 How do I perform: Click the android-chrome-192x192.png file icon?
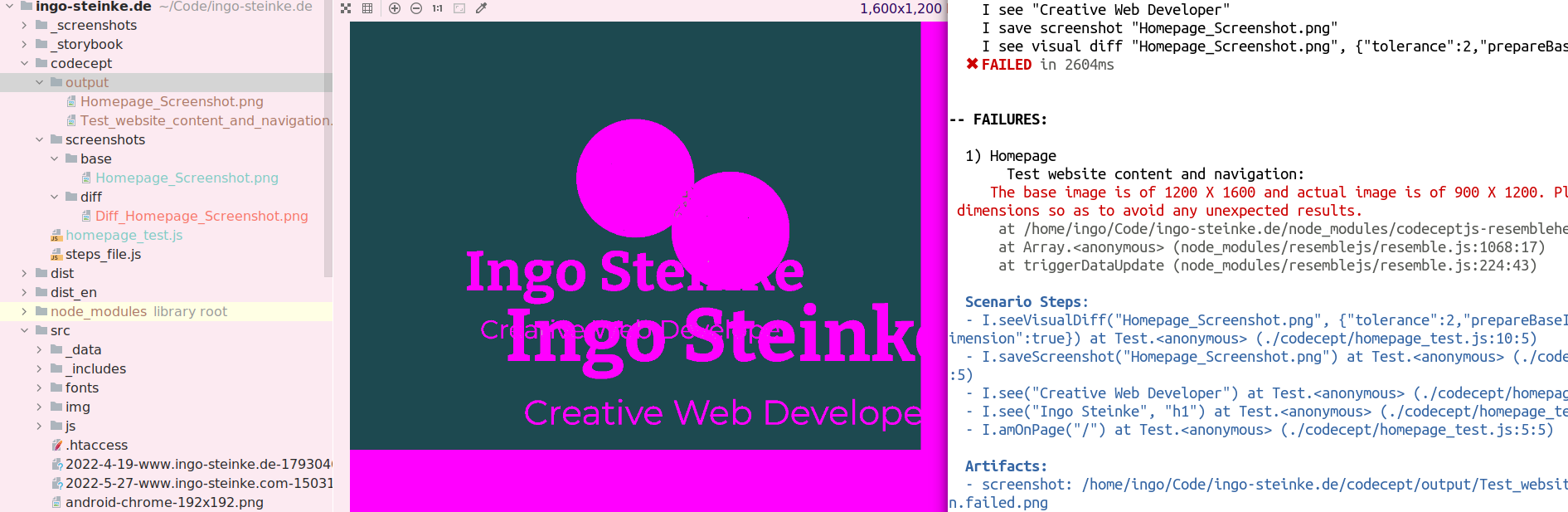pos(56,502)
